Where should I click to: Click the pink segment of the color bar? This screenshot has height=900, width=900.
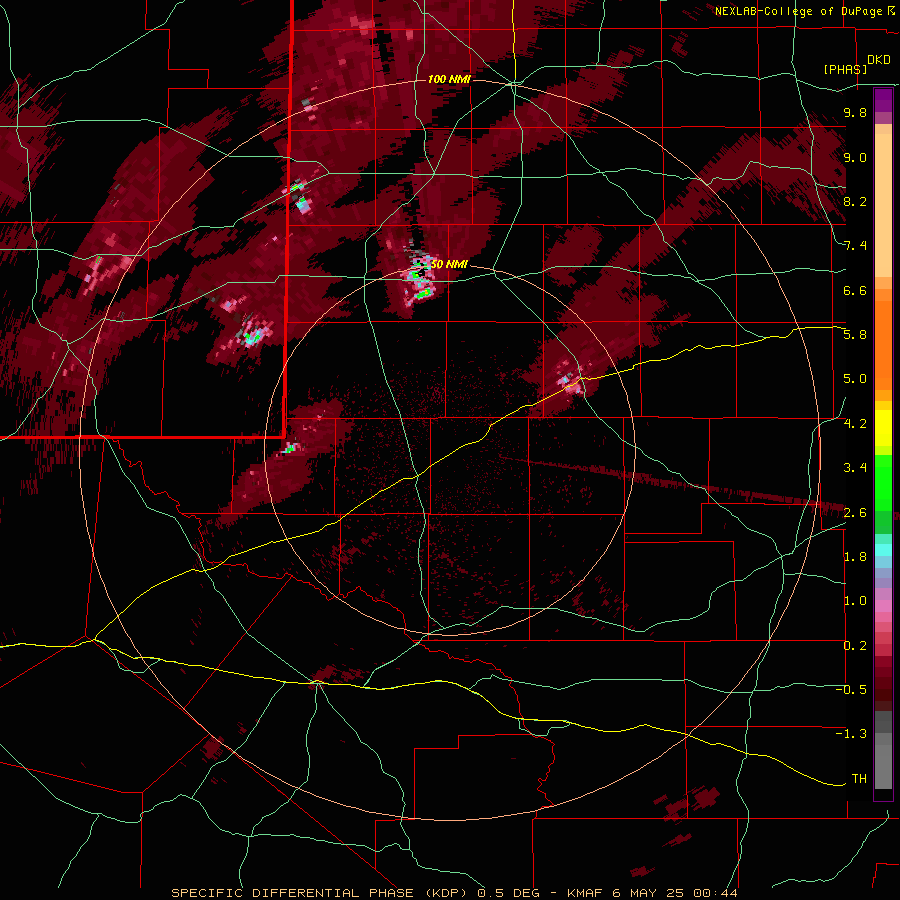tap(883, 606)
